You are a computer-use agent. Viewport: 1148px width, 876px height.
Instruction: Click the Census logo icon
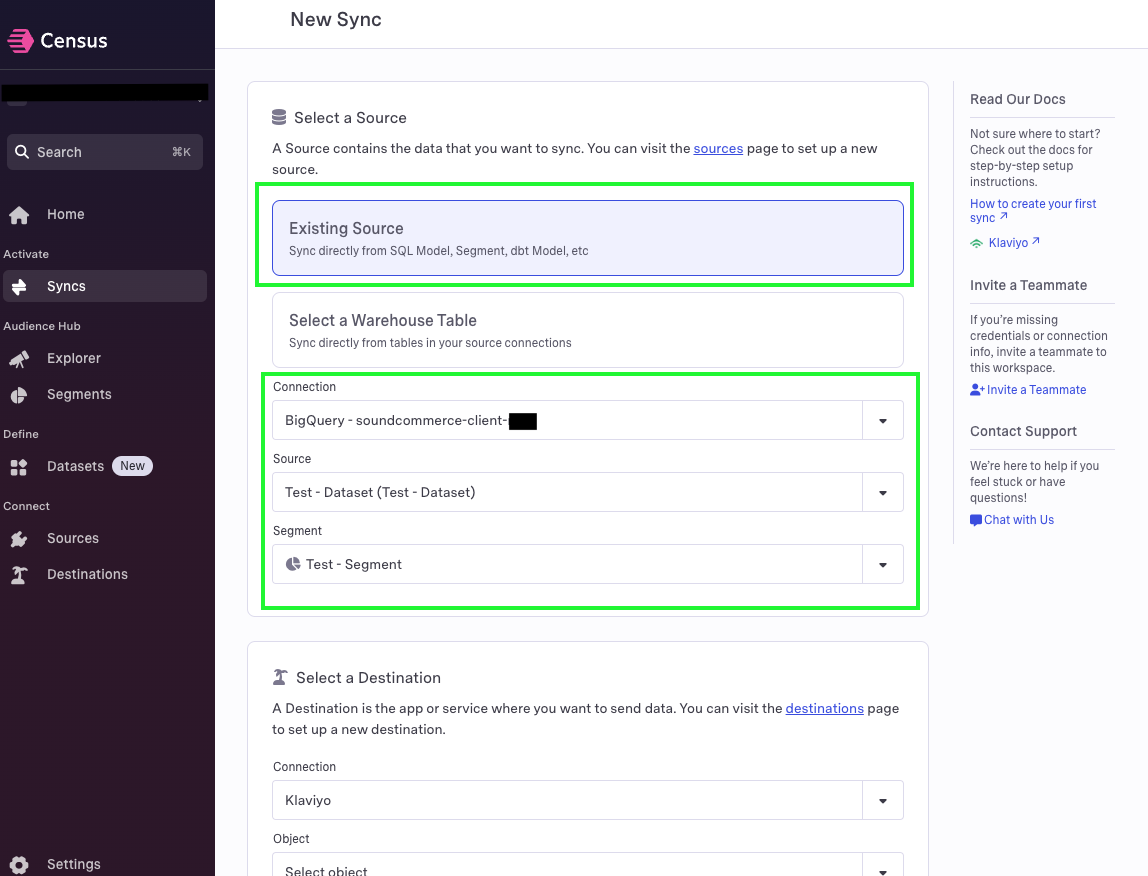pos(20,40)
